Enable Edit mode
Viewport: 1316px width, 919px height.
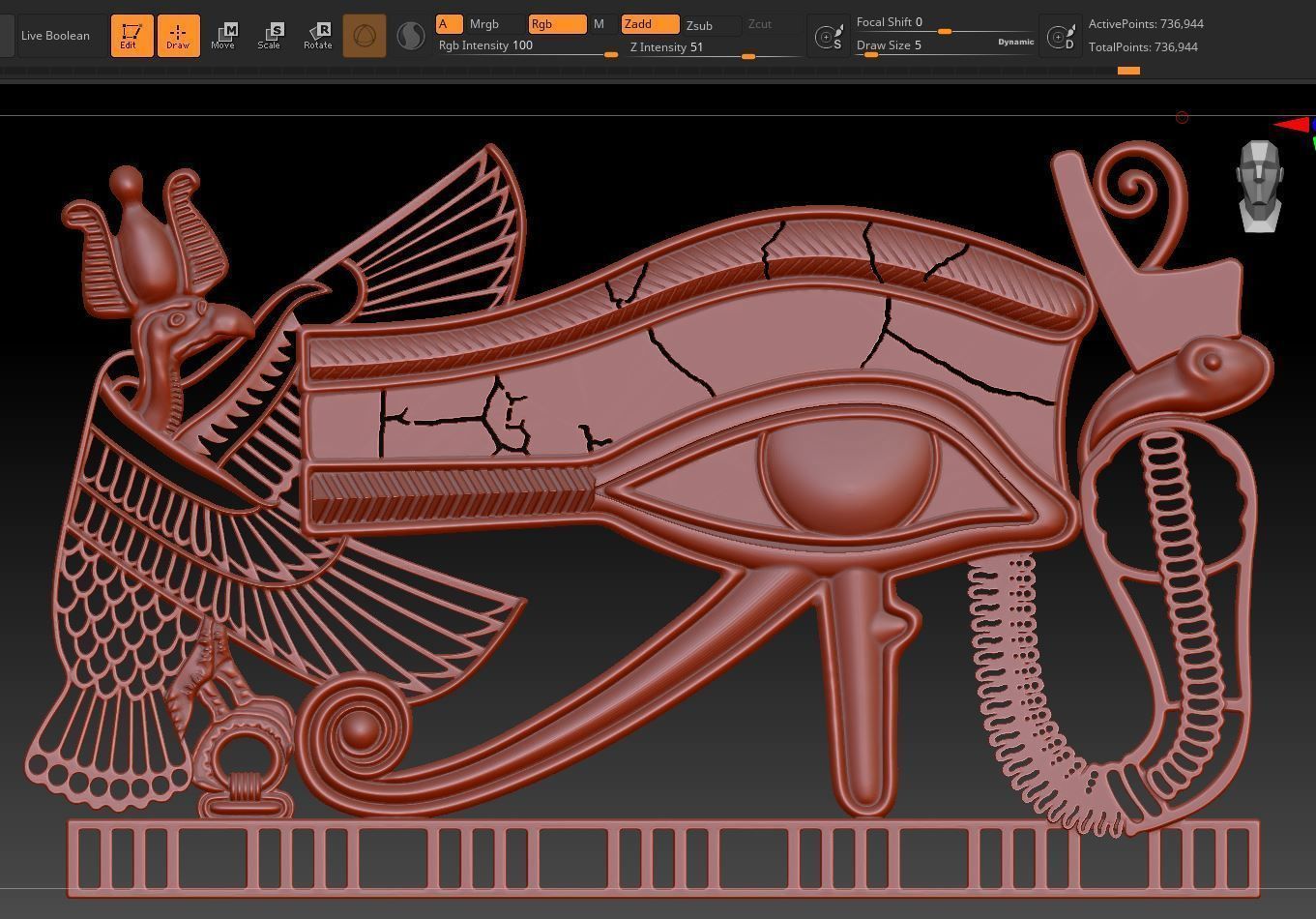point(132,36)
